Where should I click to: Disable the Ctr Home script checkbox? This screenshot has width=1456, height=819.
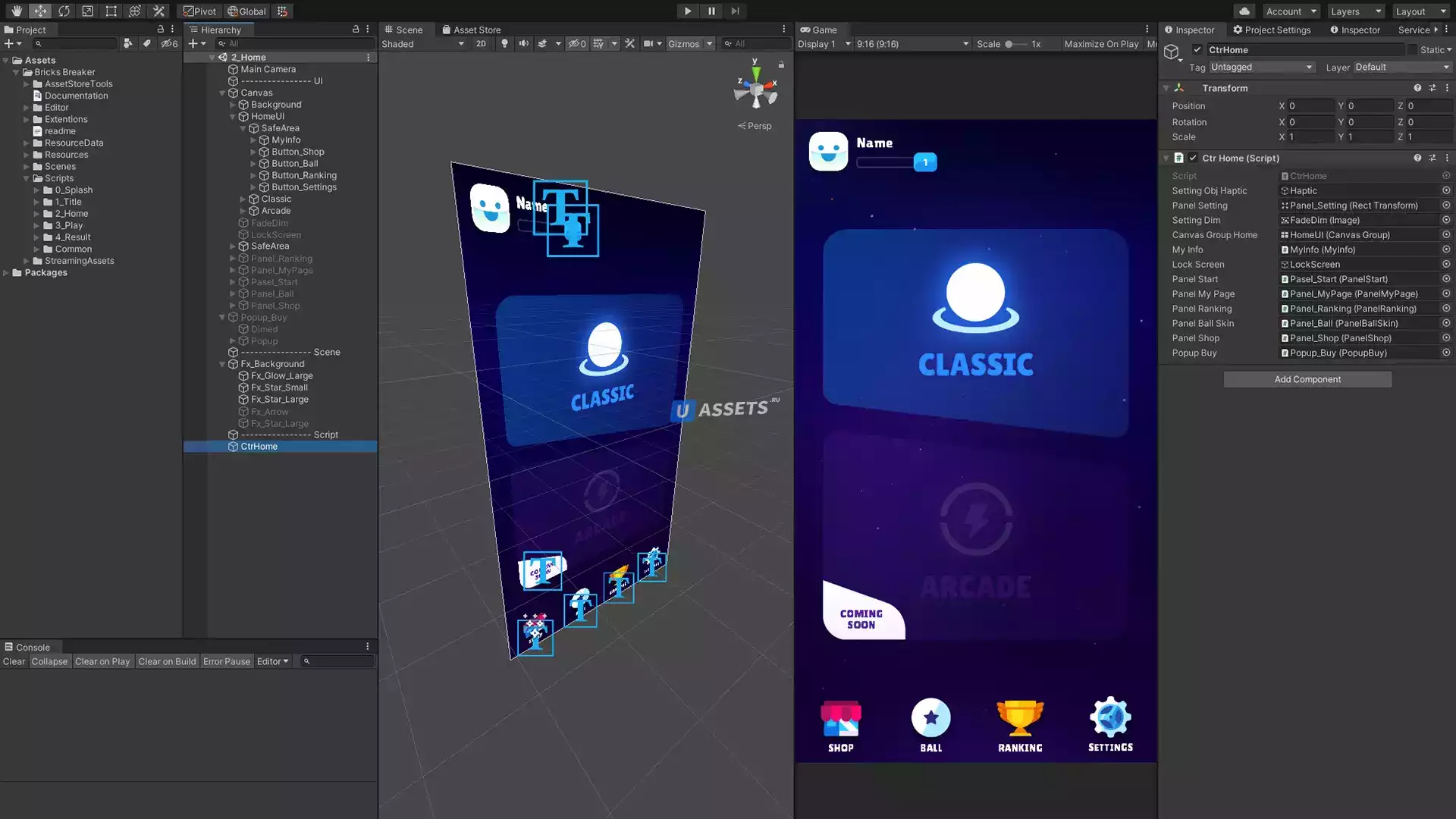[1193, 158]
